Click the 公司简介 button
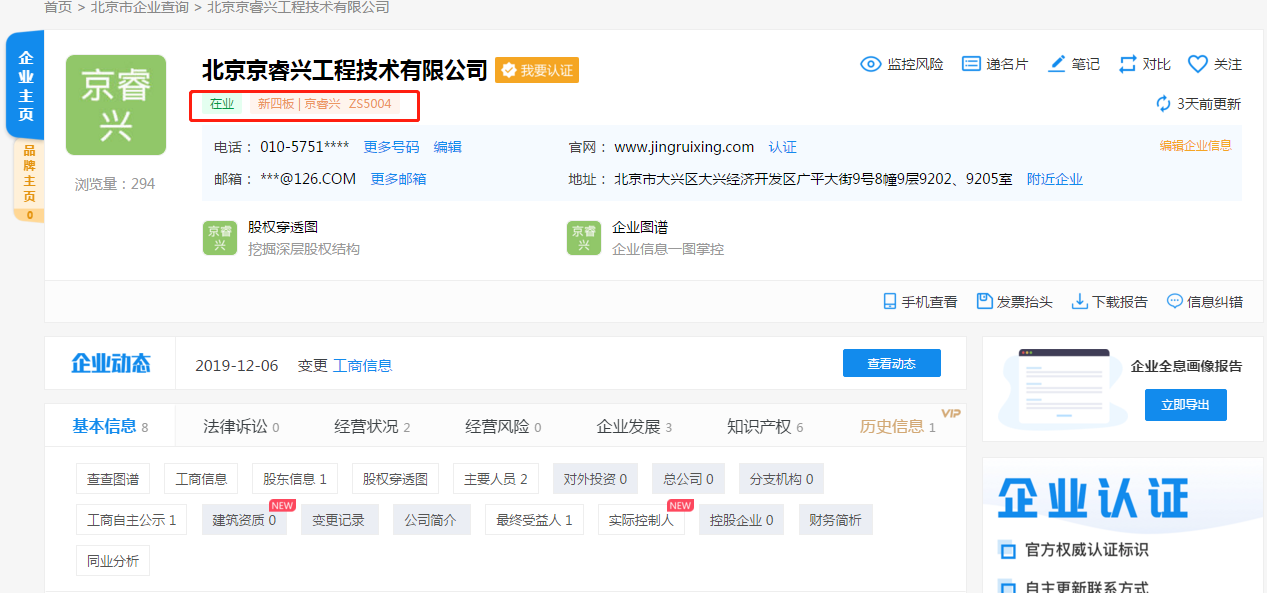The image size is (1267, 593). point(431,520)
